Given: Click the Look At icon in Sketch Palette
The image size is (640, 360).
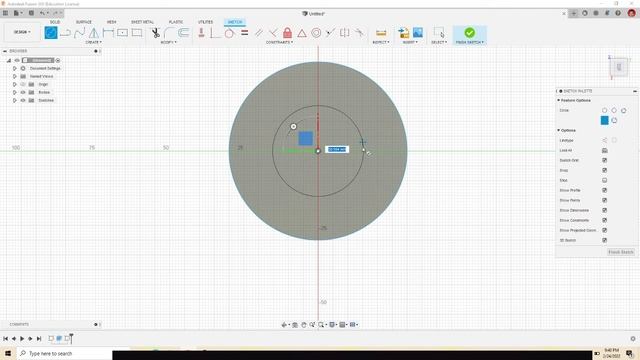Looking at the screenshot, I should pyautogui.click(x=604, y=150).
